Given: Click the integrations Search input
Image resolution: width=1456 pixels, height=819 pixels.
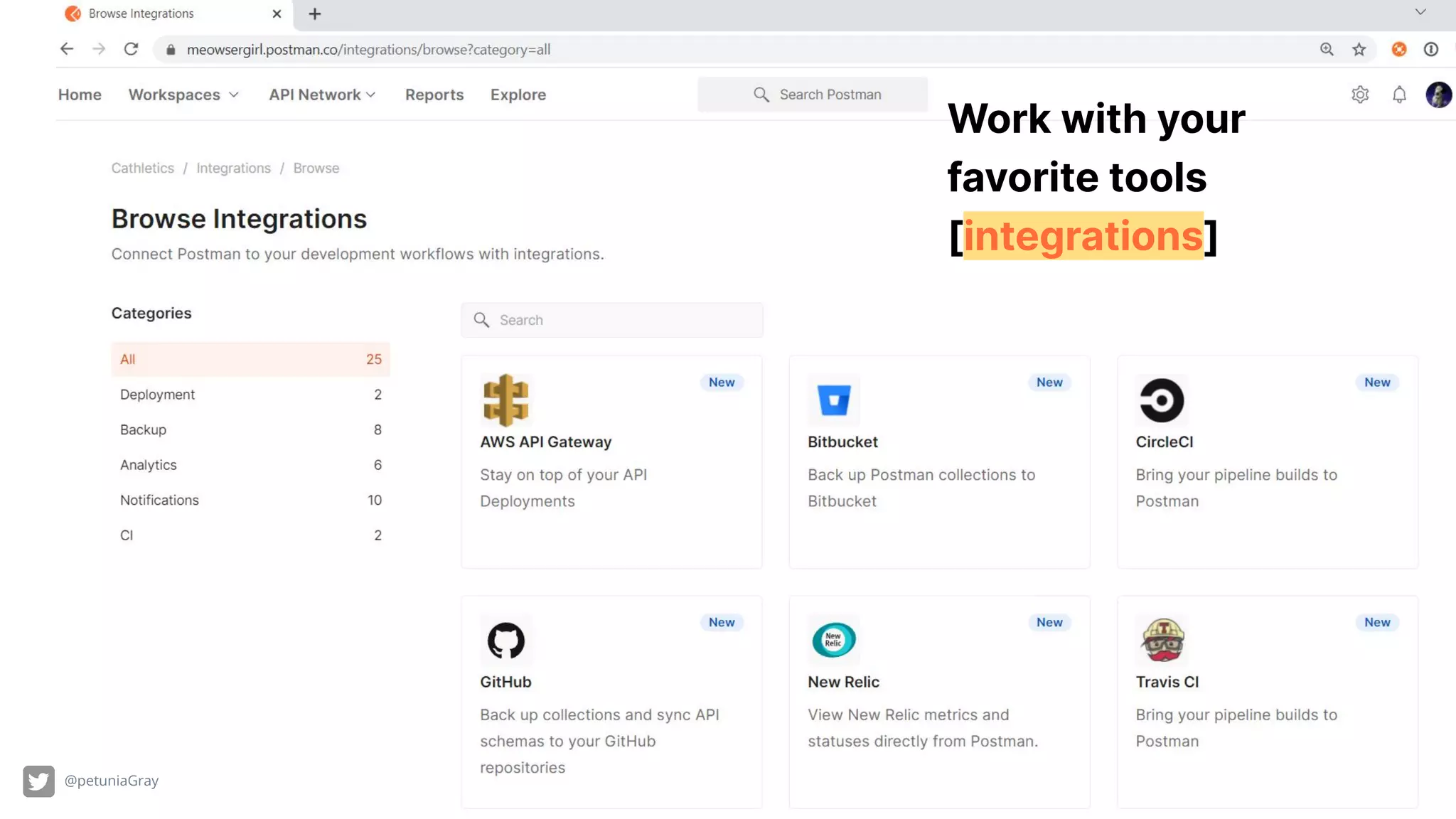Looking at the screenshot, I should 611,320.
